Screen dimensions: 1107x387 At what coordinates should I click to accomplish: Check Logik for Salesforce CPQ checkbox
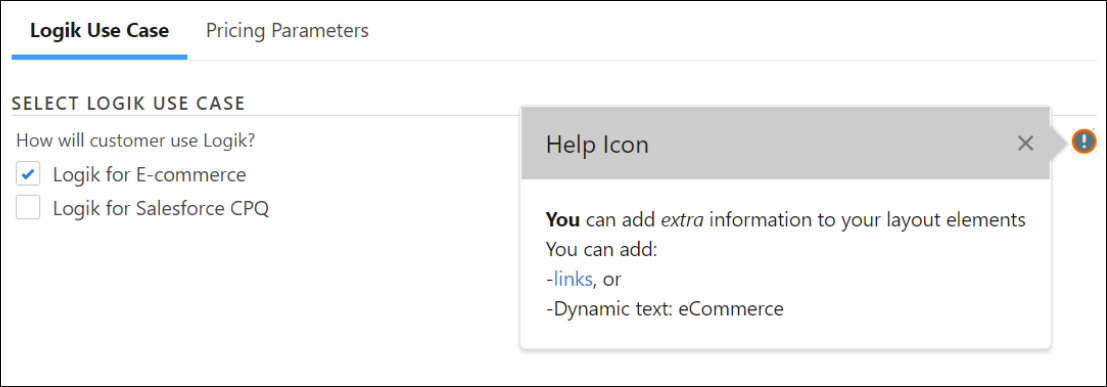pos(28,208)
